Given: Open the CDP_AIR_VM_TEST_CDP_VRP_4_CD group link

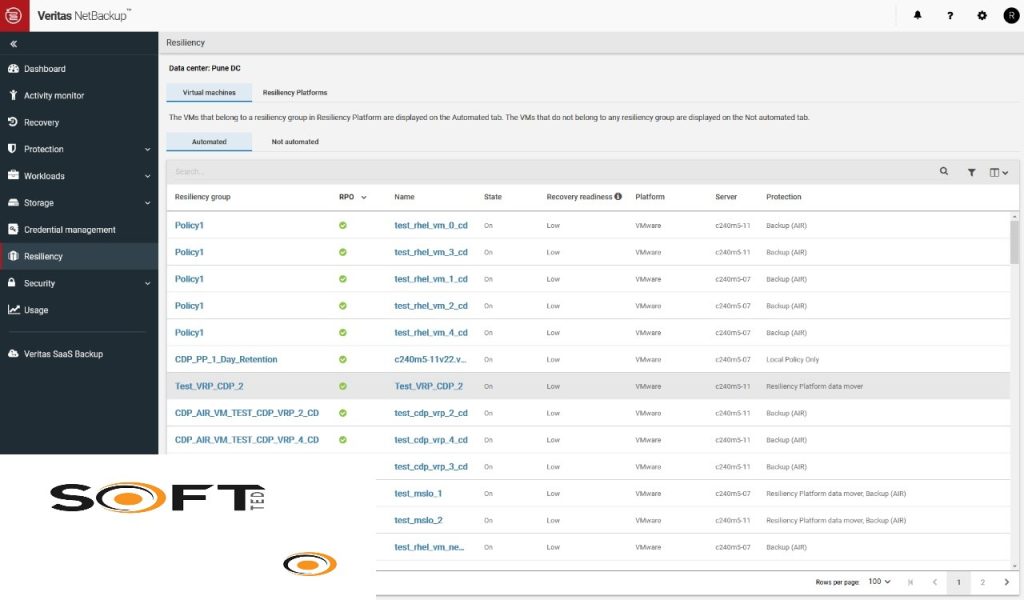Looking at the screenshot, I should tap(247, 439).
